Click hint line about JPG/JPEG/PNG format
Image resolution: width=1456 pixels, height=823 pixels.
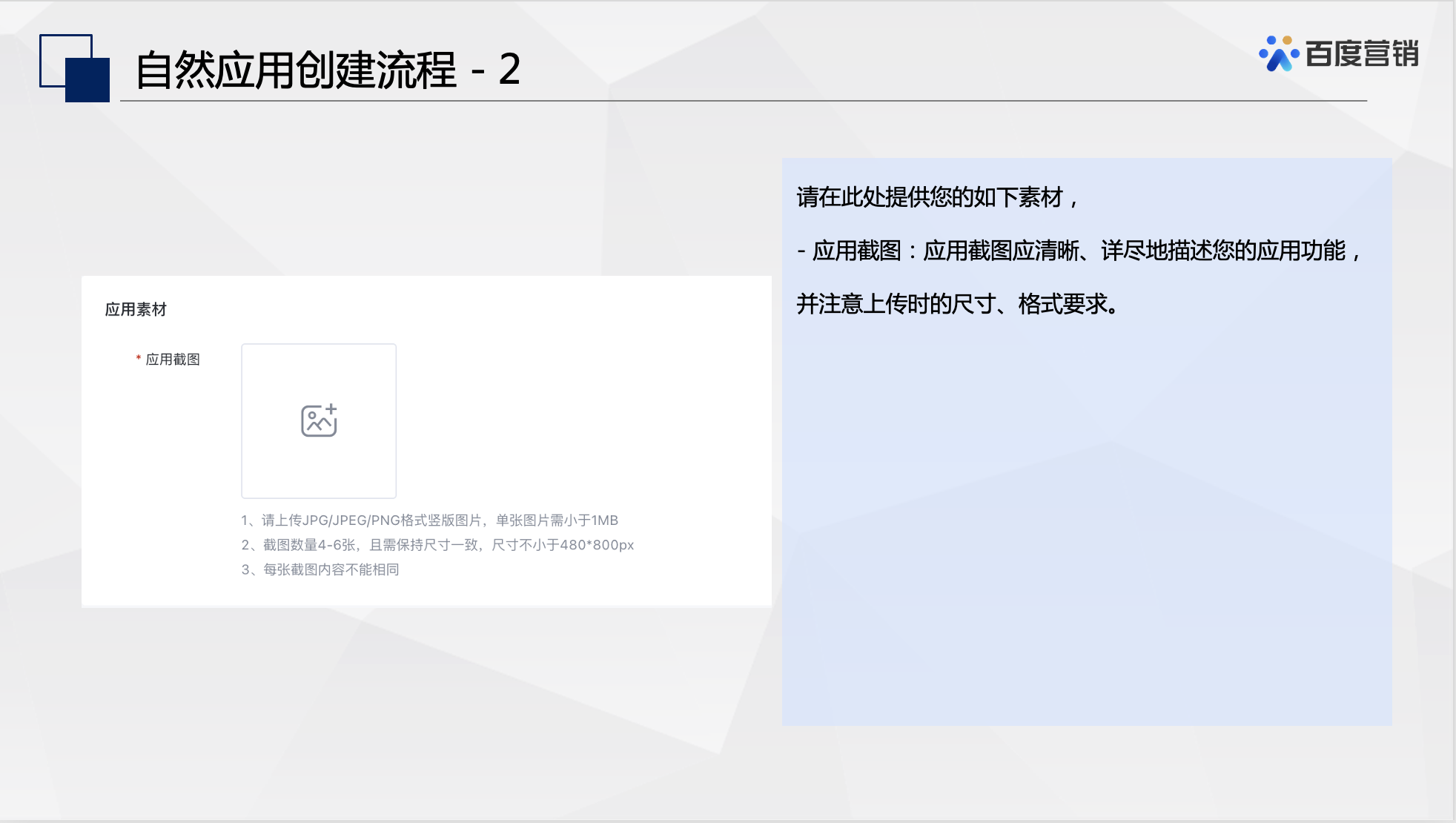pyautogui.click(x=429, y=520)
